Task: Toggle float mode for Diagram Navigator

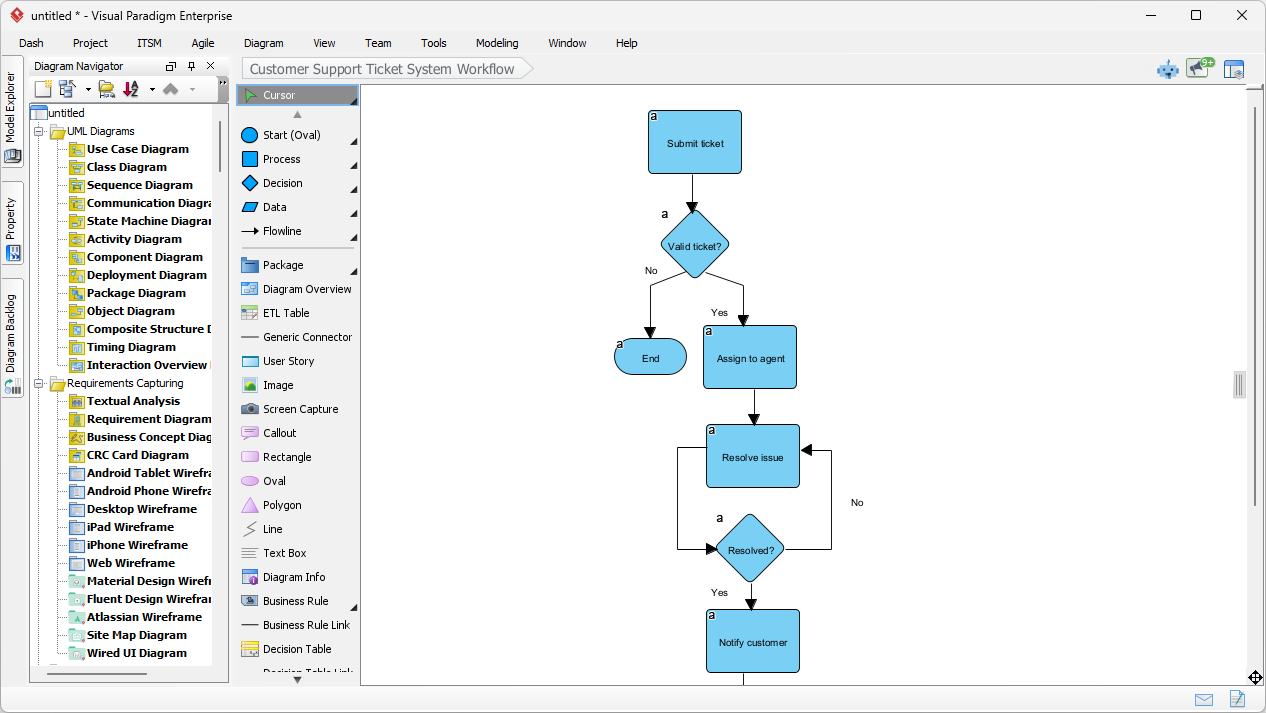Action: coord(170,65)
